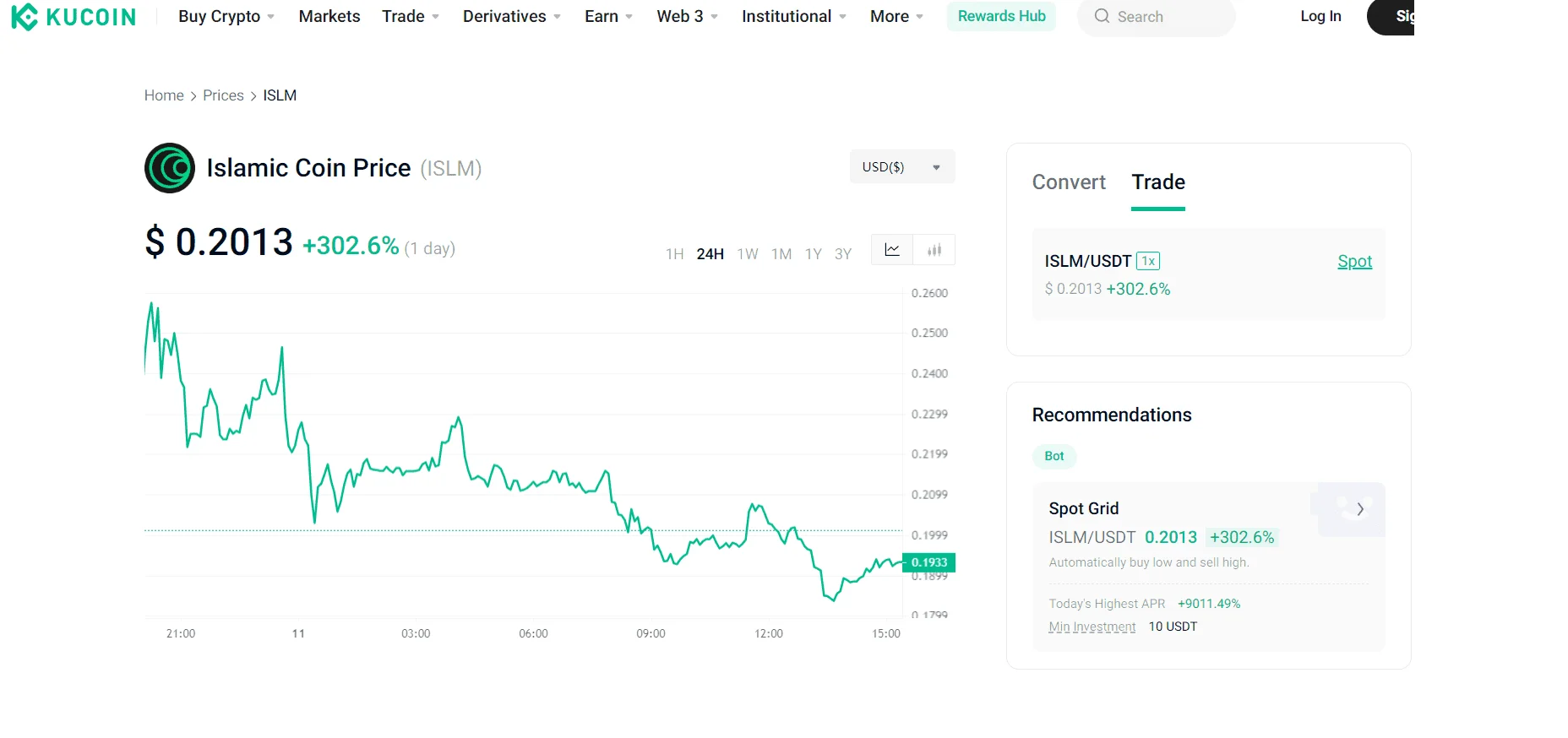Click the 1x leverage badge
The height and width of the screenshot is (738, 1568).
tap(1148, 261)
